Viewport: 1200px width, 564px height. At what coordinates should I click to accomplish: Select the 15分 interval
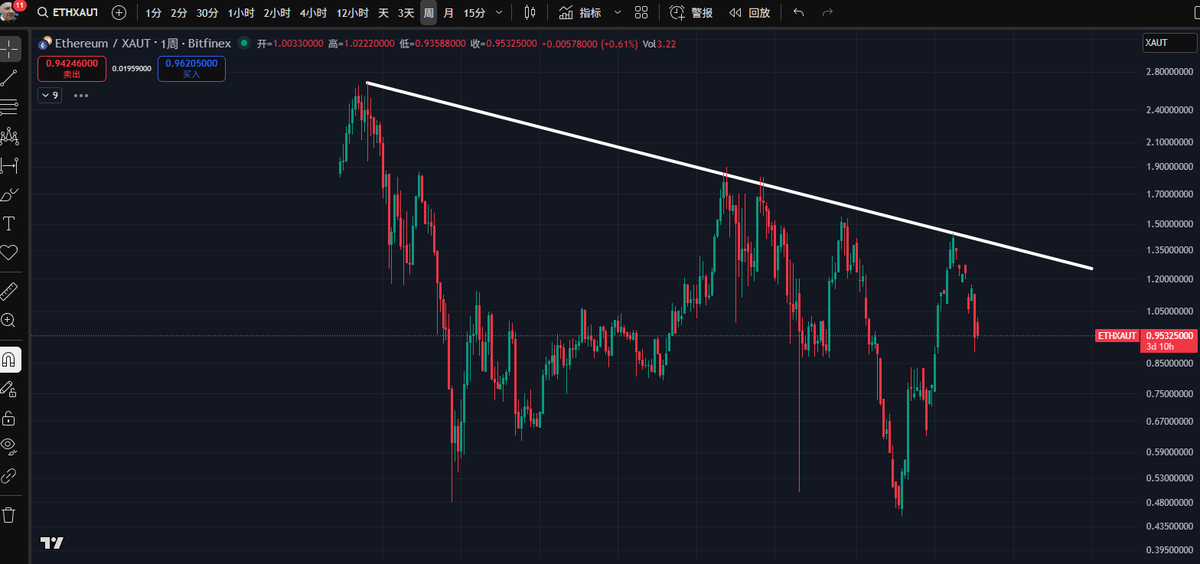click(x=474, y=13)
